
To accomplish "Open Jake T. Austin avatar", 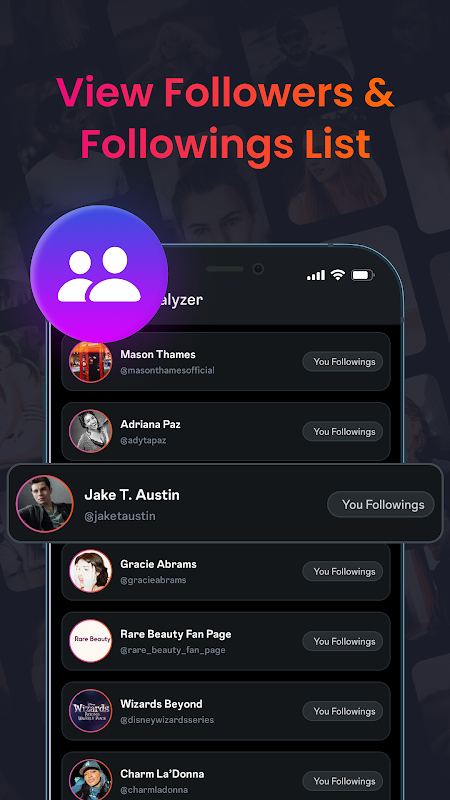I will point(45,504).
